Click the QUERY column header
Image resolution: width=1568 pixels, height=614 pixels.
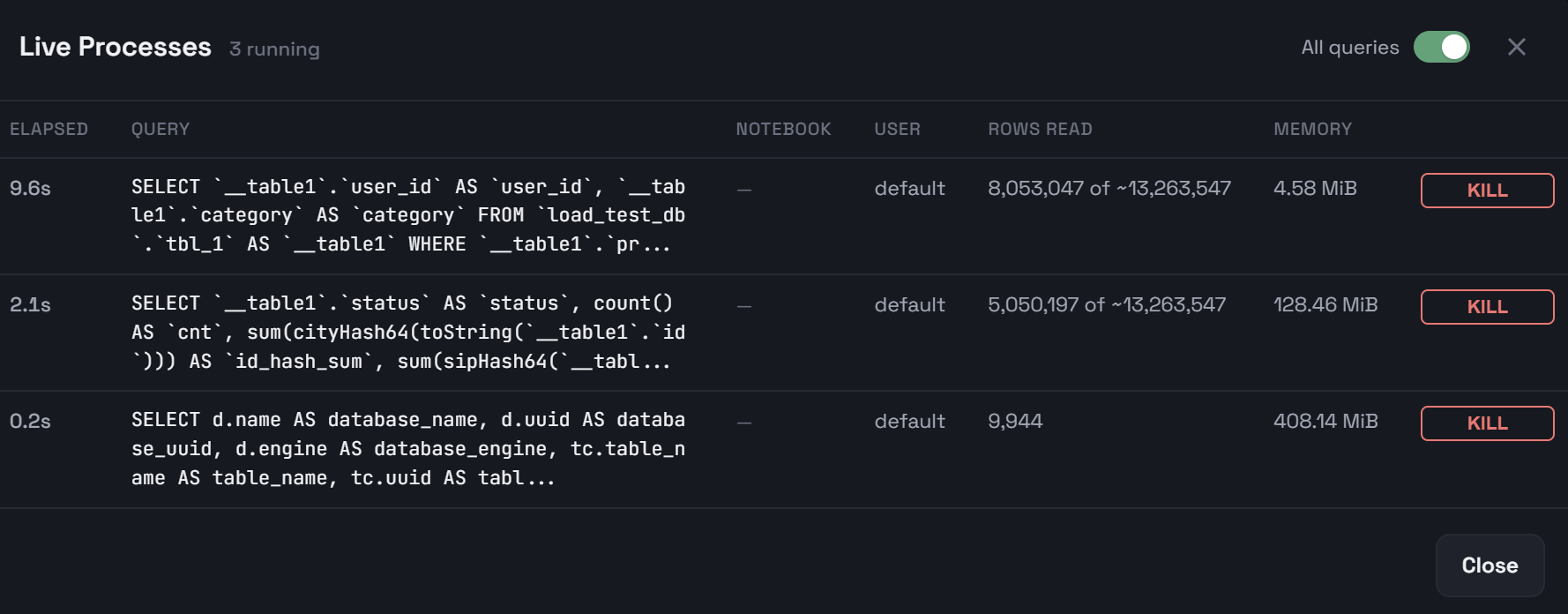(x=161, y=129)
